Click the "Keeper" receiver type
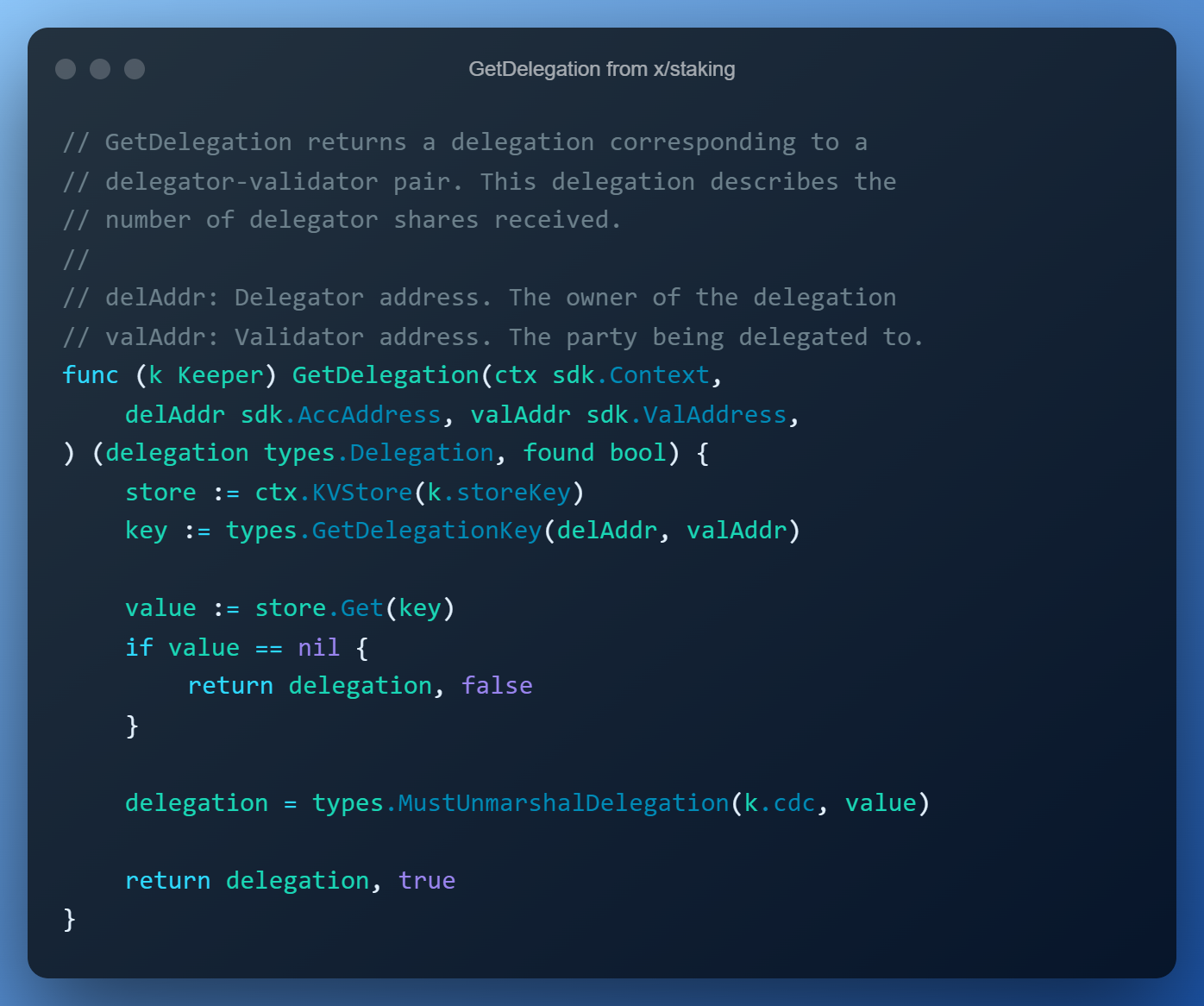Image resolution: width=1204 pixels, height=1006 pixels. (220, 375)
